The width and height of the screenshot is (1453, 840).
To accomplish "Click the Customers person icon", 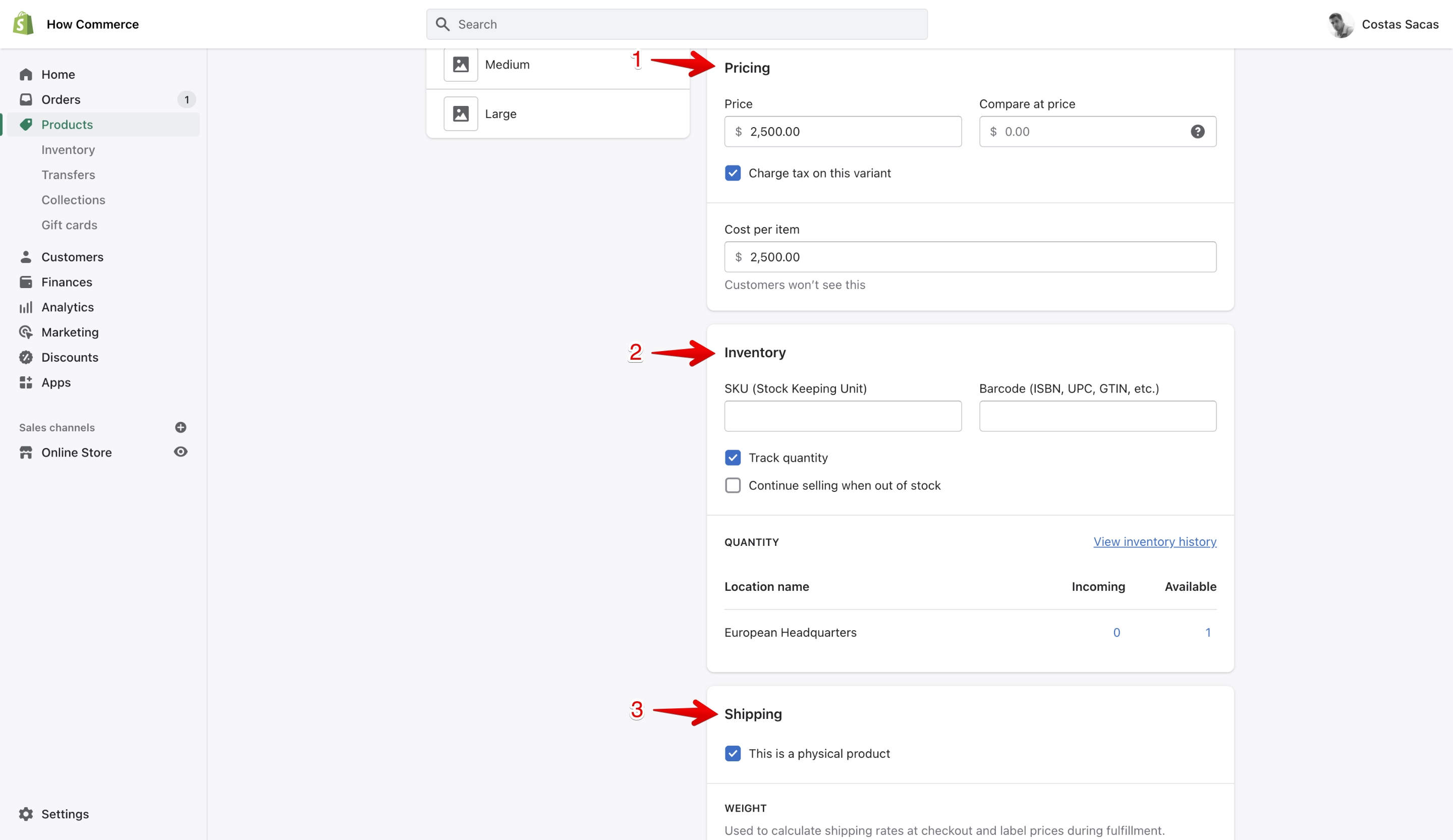I will tap(26, 257).
